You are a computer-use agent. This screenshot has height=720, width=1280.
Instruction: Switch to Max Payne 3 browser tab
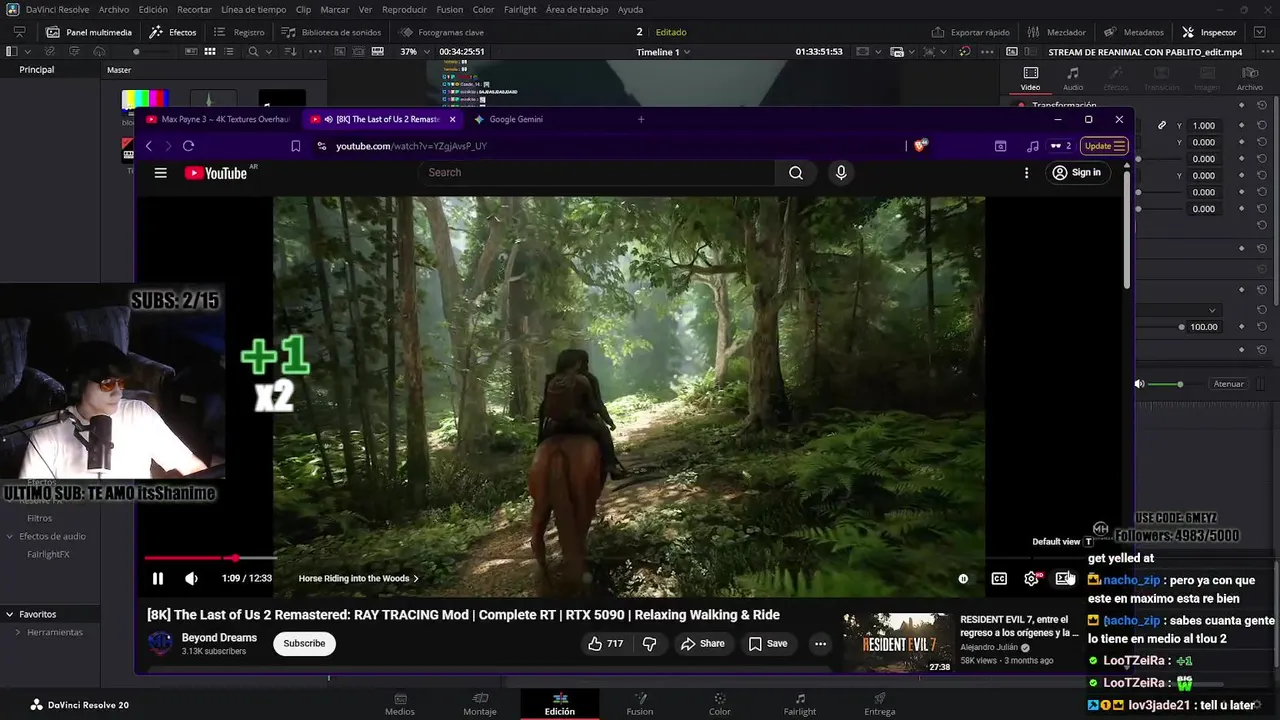(x=220, y=119)
